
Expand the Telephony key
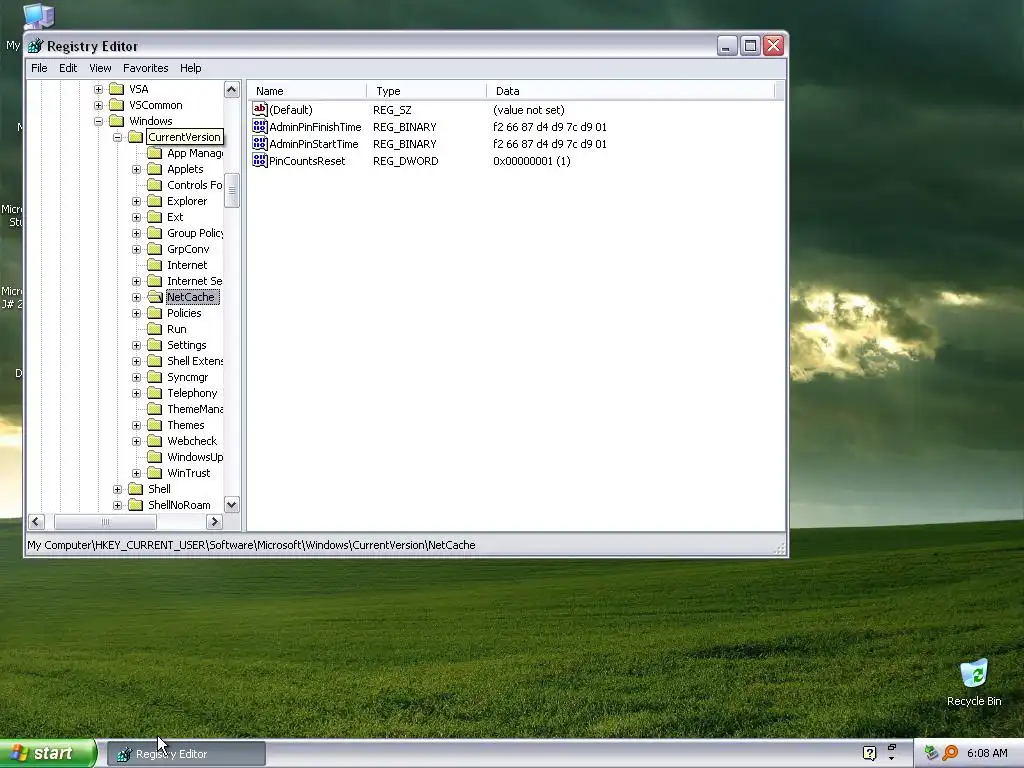click(x=136, y=393)
